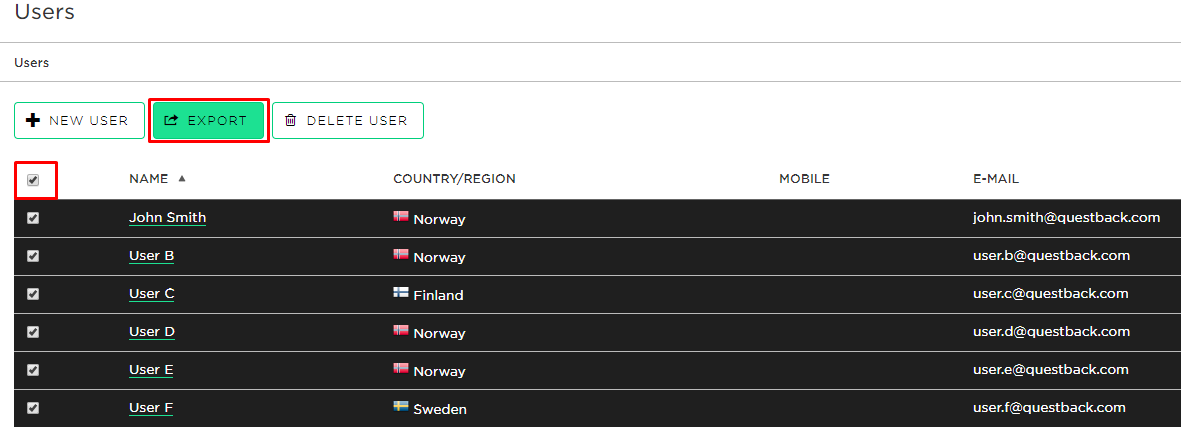The height and width of the screenshot is (446, 1181).
Task: Open the User F link
Action: click(151, 408)
